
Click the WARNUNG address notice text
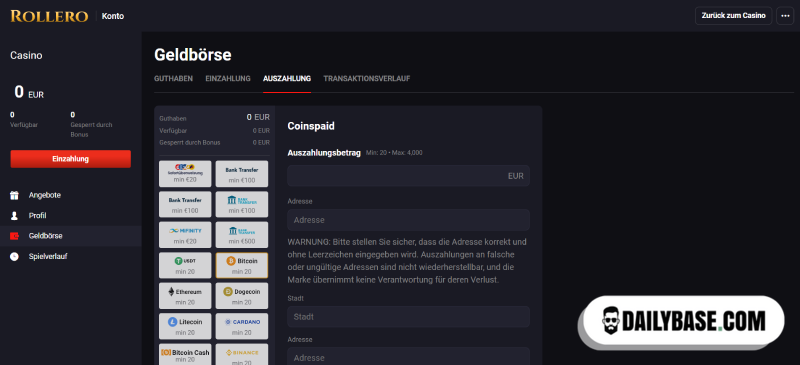tap(407, 261)
